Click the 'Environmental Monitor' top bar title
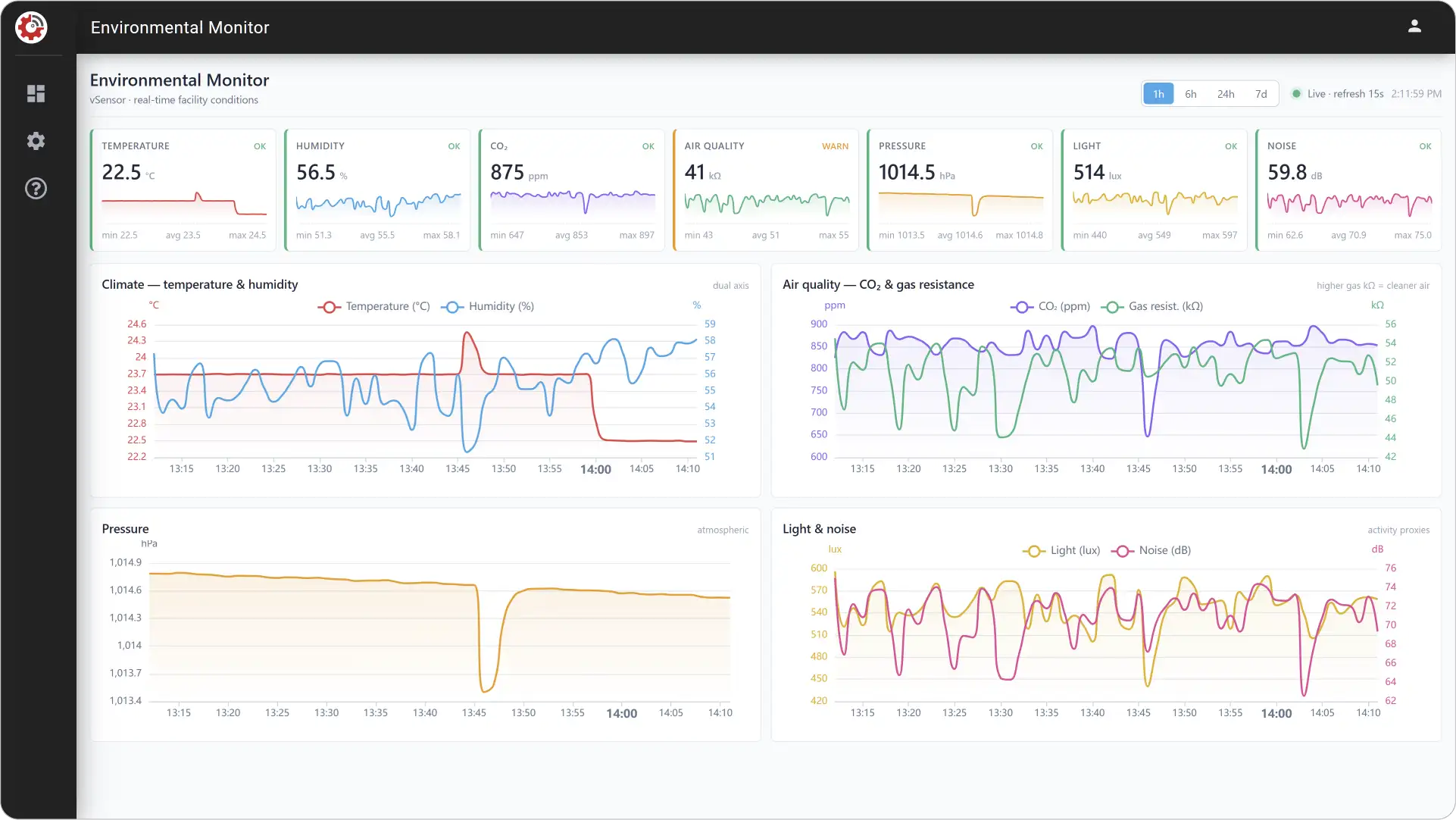The width and height of the screenshot is (1456, 820). (180, 27)
